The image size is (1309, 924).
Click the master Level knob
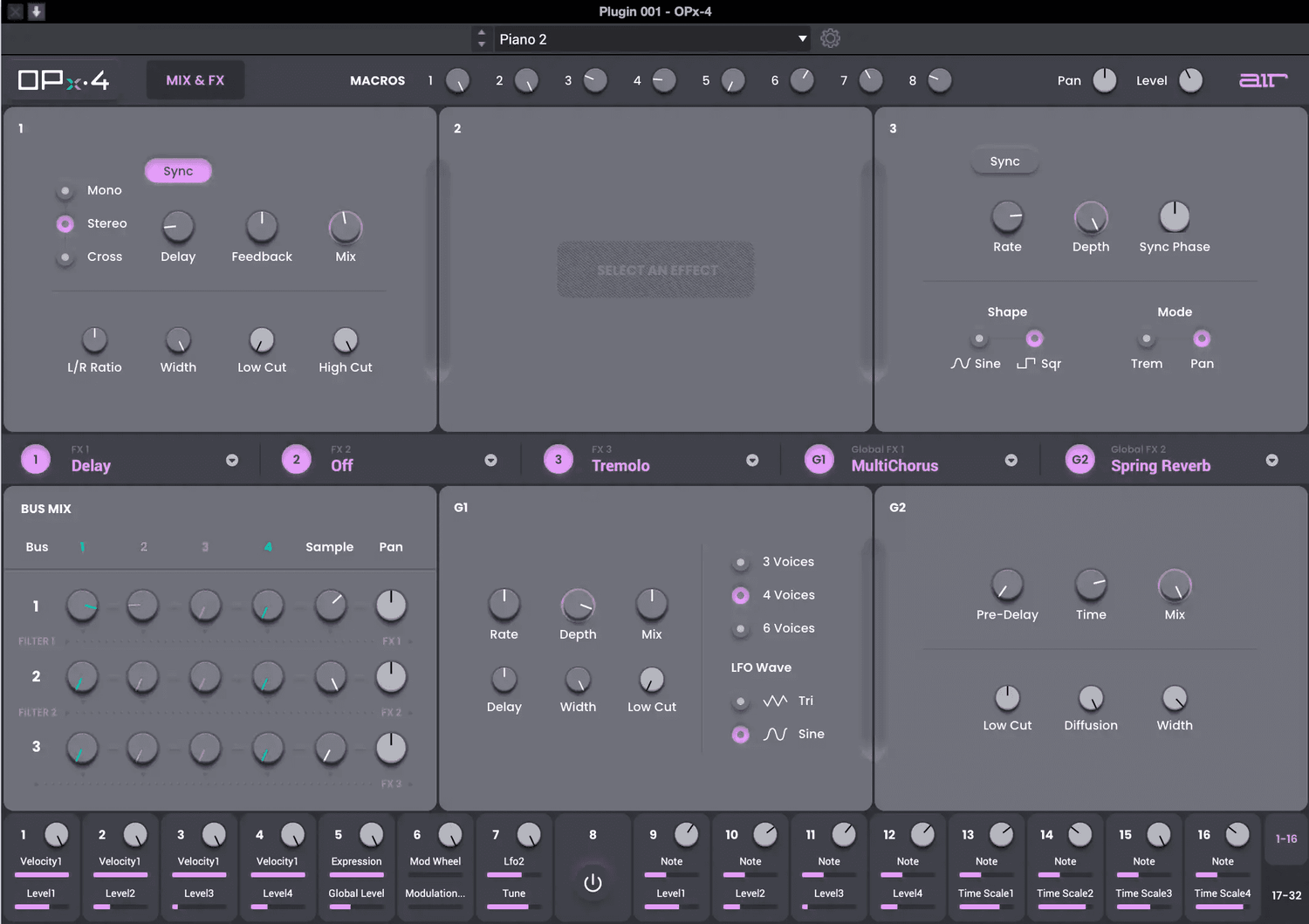coord(1190,80)
